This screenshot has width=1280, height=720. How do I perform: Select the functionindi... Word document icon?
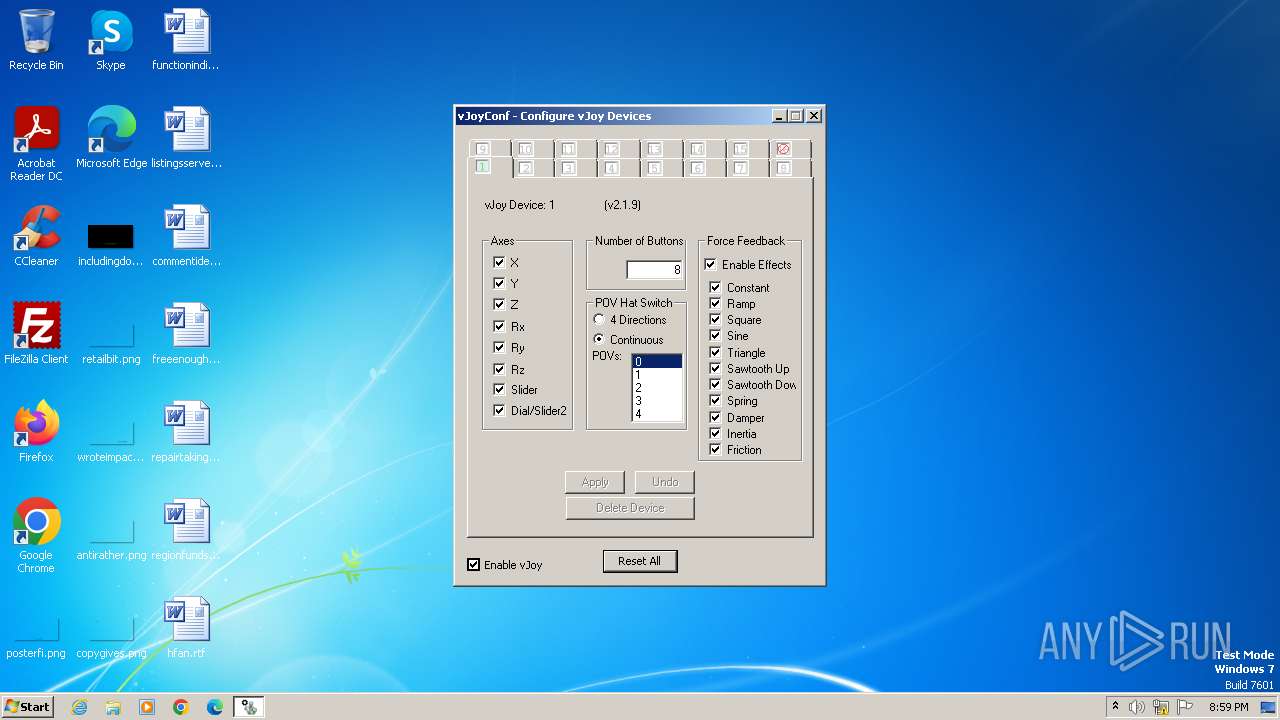click(186, 40)
